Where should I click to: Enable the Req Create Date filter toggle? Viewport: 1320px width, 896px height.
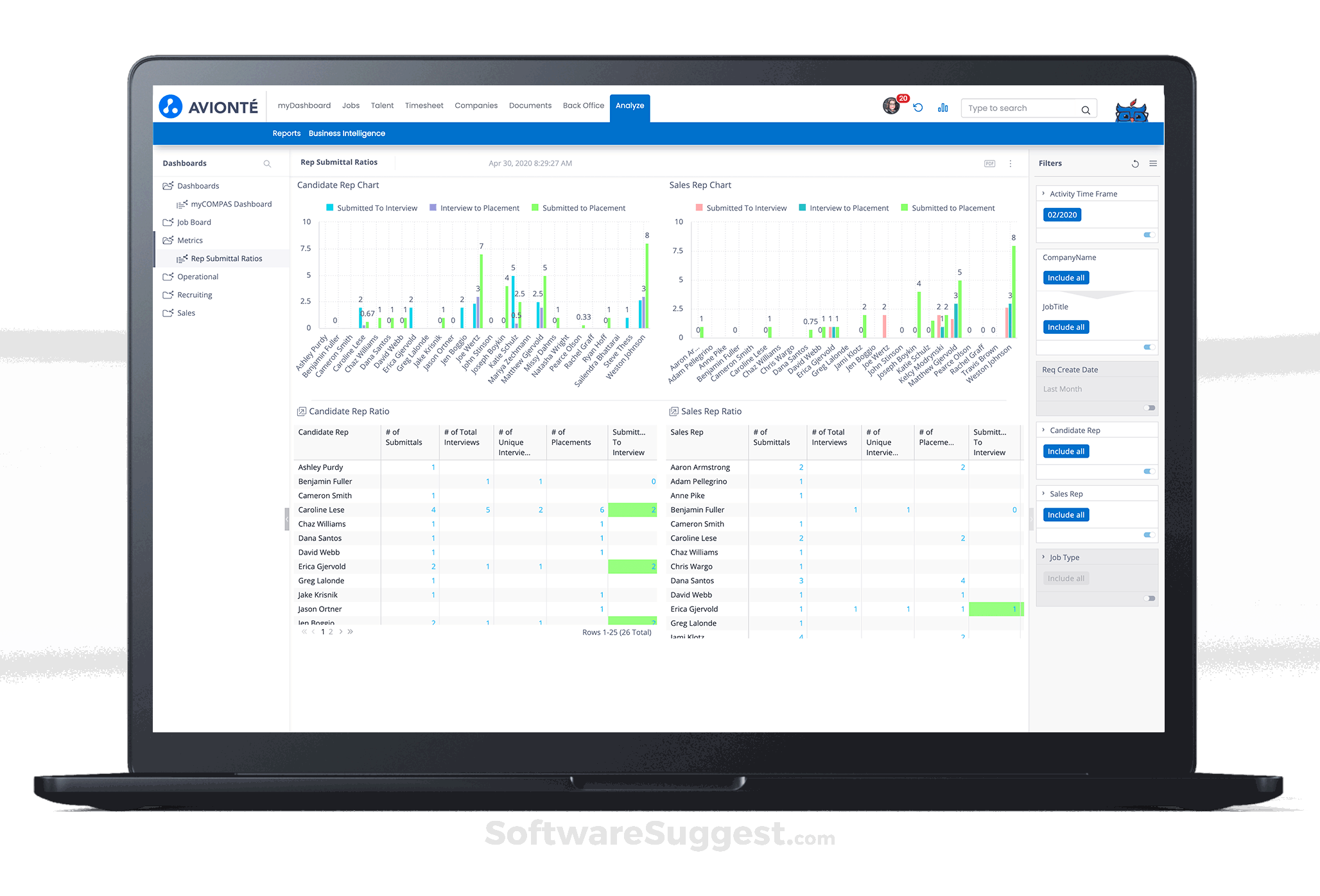coord(1150,408)
